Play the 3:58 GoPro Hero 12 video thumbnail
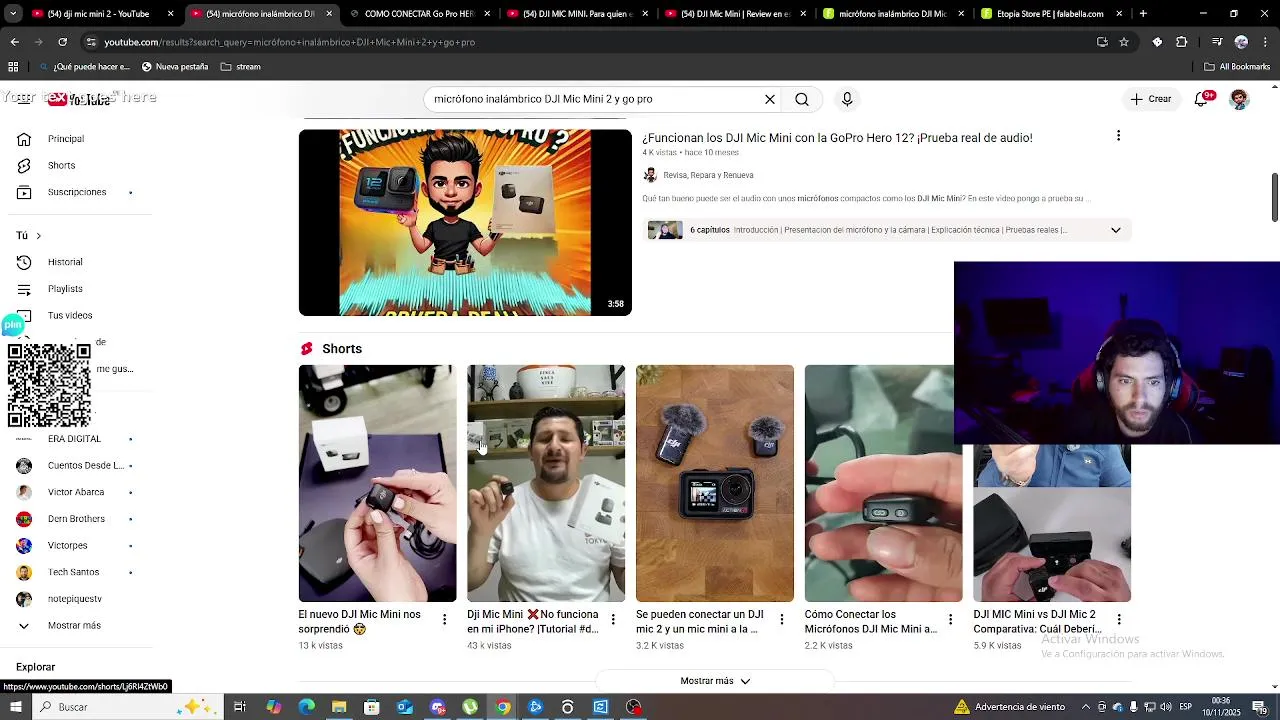The image size is (1280, 720). coord(465,223)
